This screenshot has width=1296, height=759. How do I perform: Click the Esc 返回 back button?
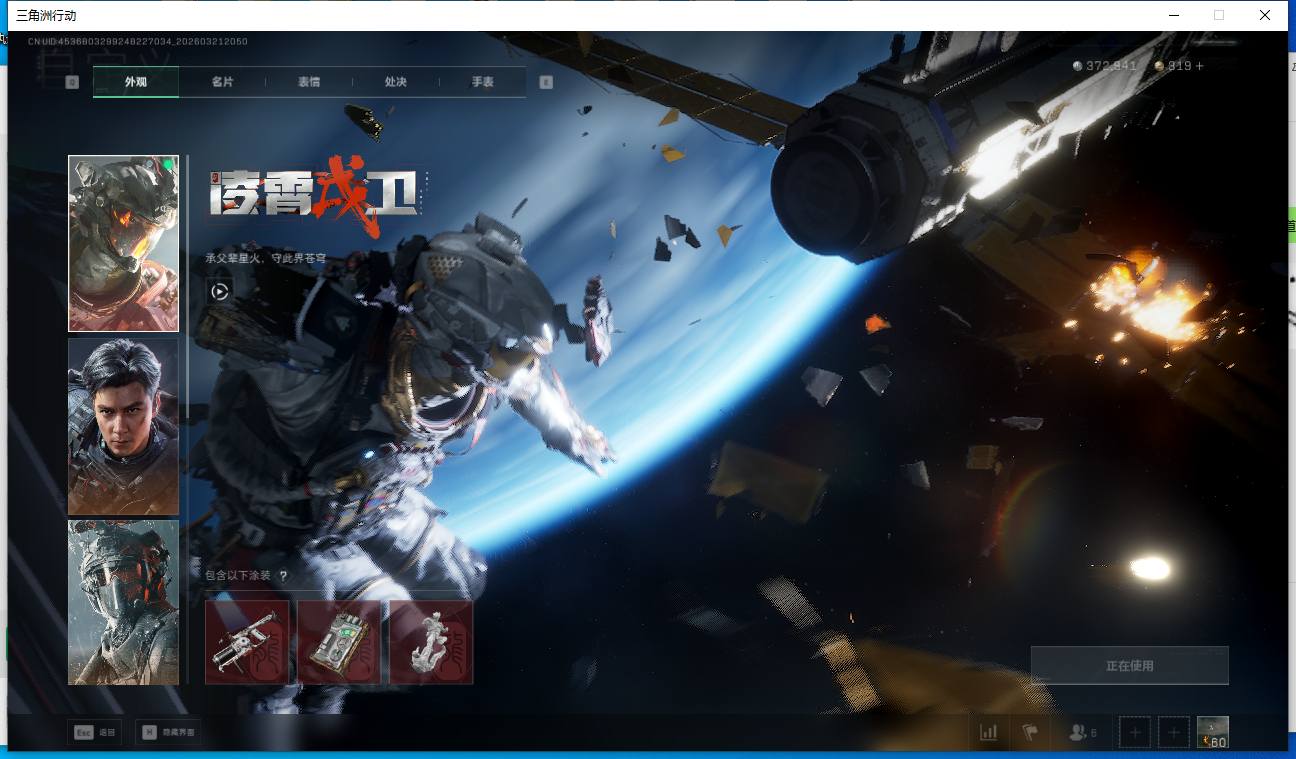click(x=96, y=733)
